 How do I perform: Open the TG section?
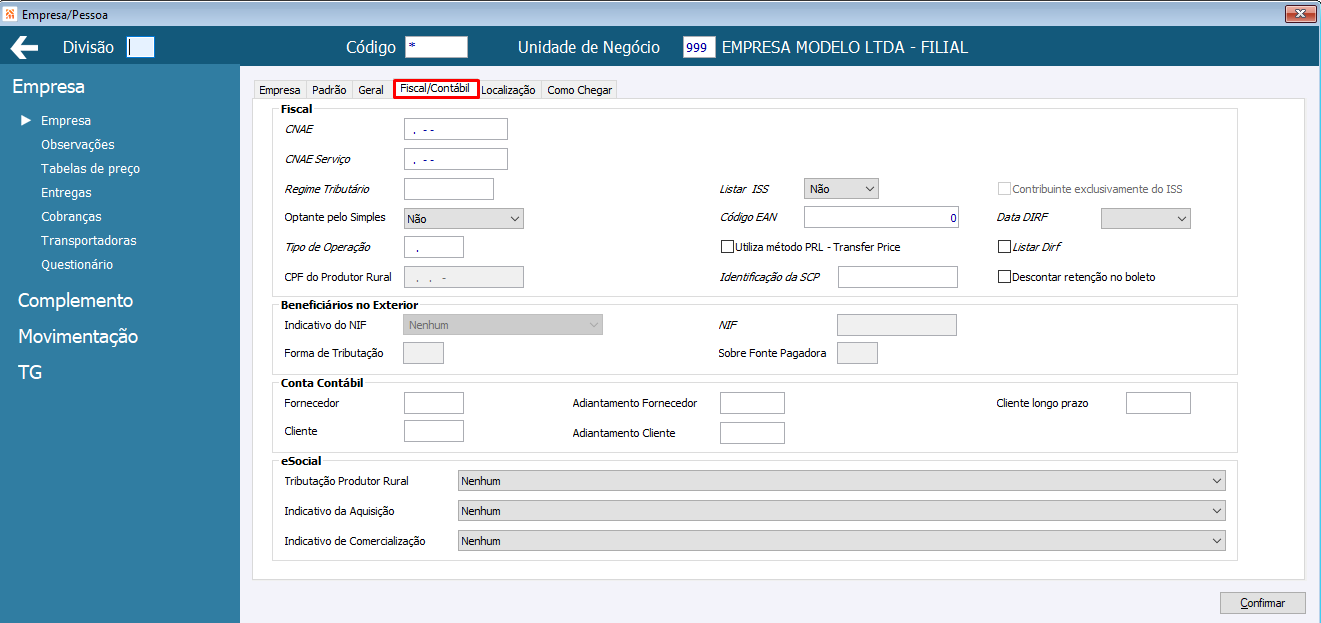coord(30,373)
